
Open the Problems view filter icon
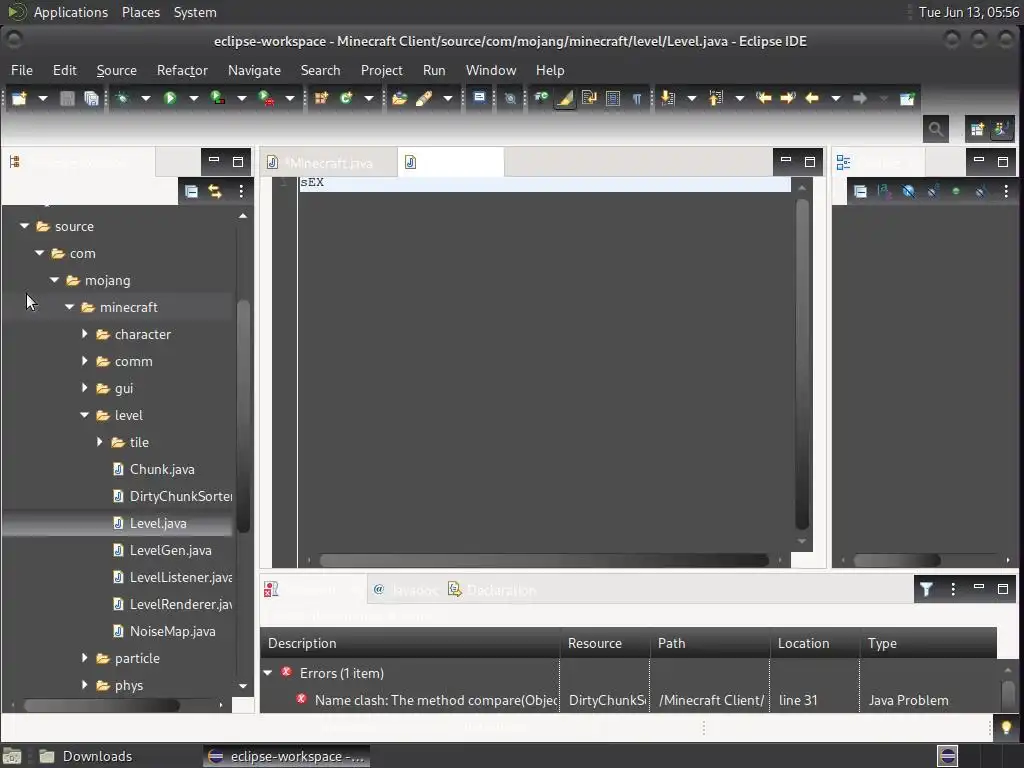pos(926,589)
